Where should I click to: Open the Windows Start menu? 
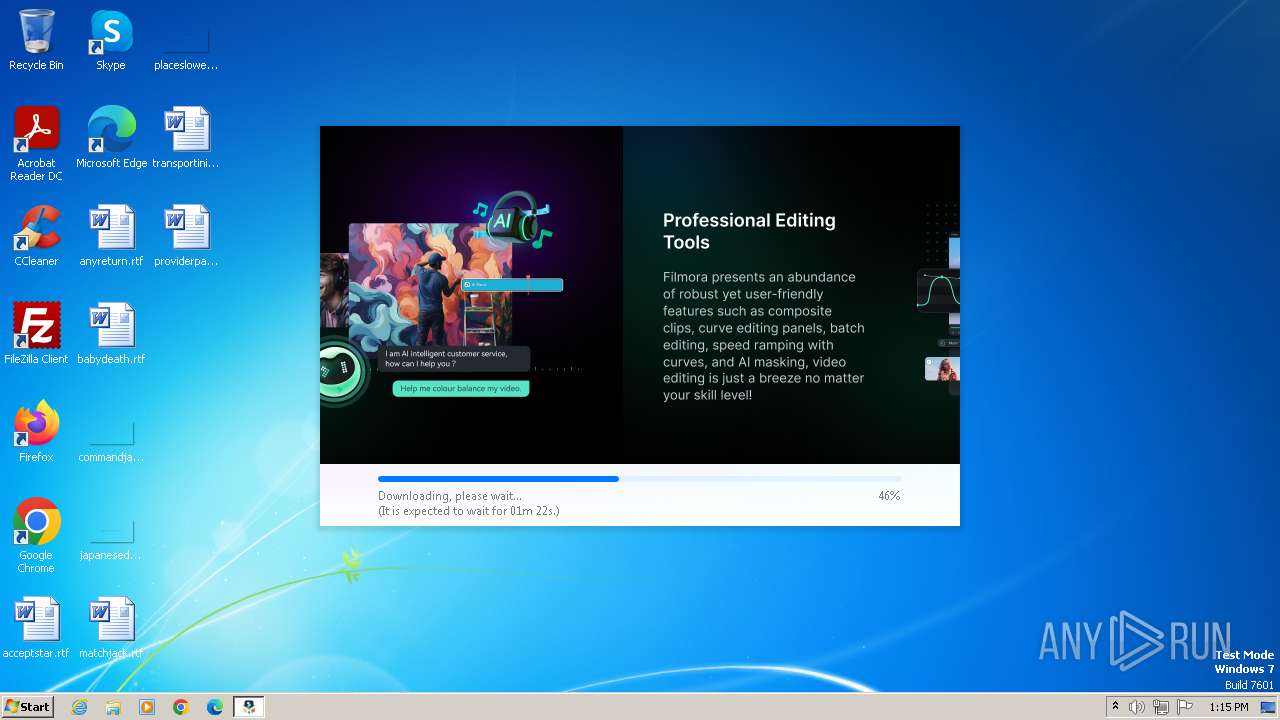coord(27,707)
